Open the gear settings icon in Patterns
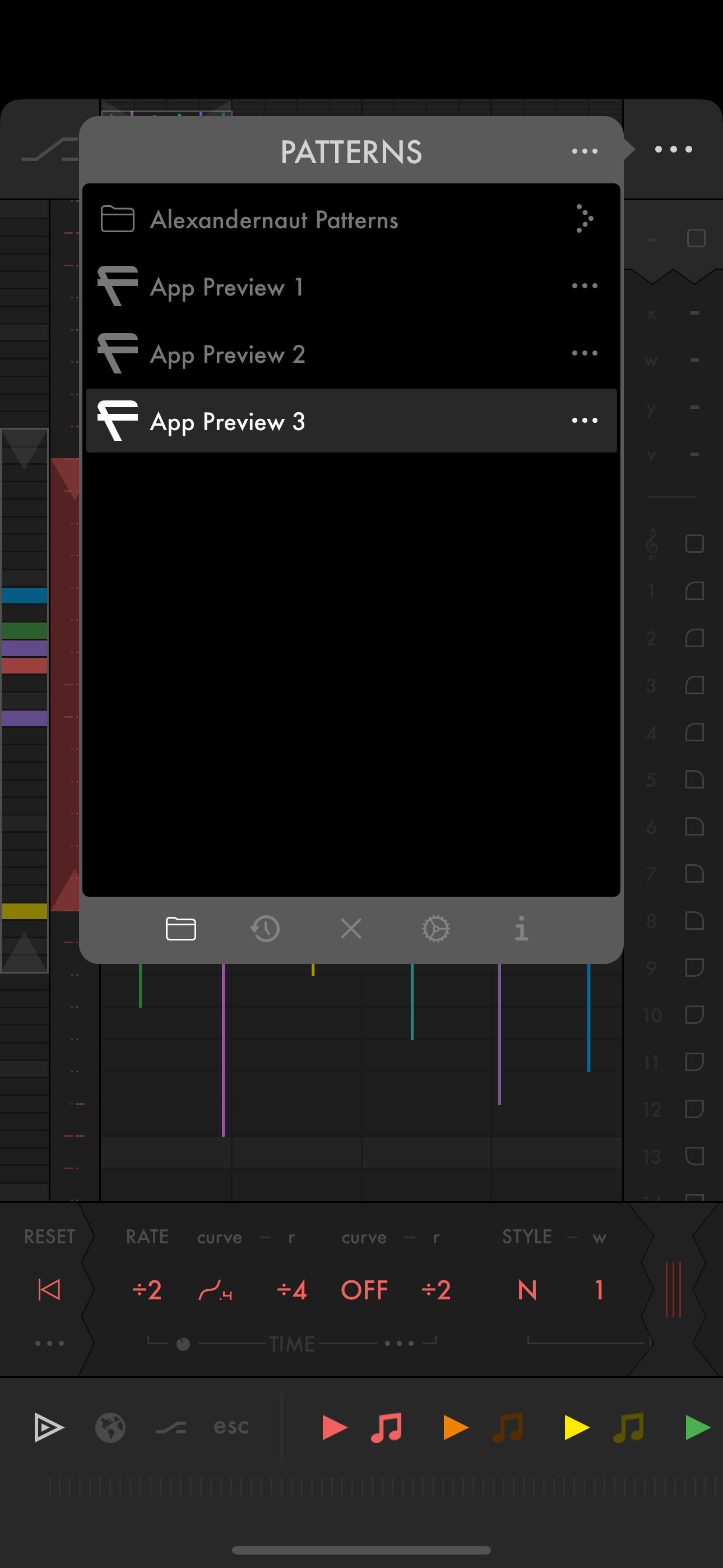Screen dimensions: 723x1568 (x=435, y=928)
